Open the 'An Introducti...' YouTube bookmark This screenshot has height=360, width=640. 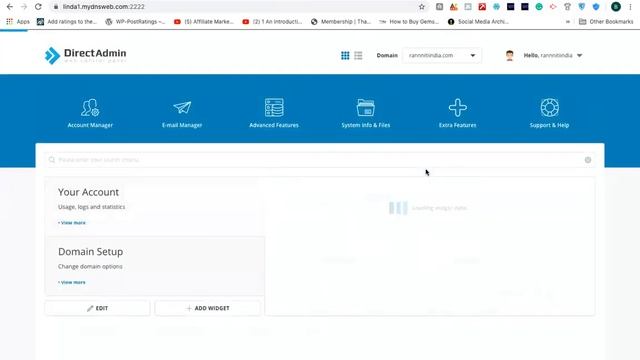pos(272,22)
